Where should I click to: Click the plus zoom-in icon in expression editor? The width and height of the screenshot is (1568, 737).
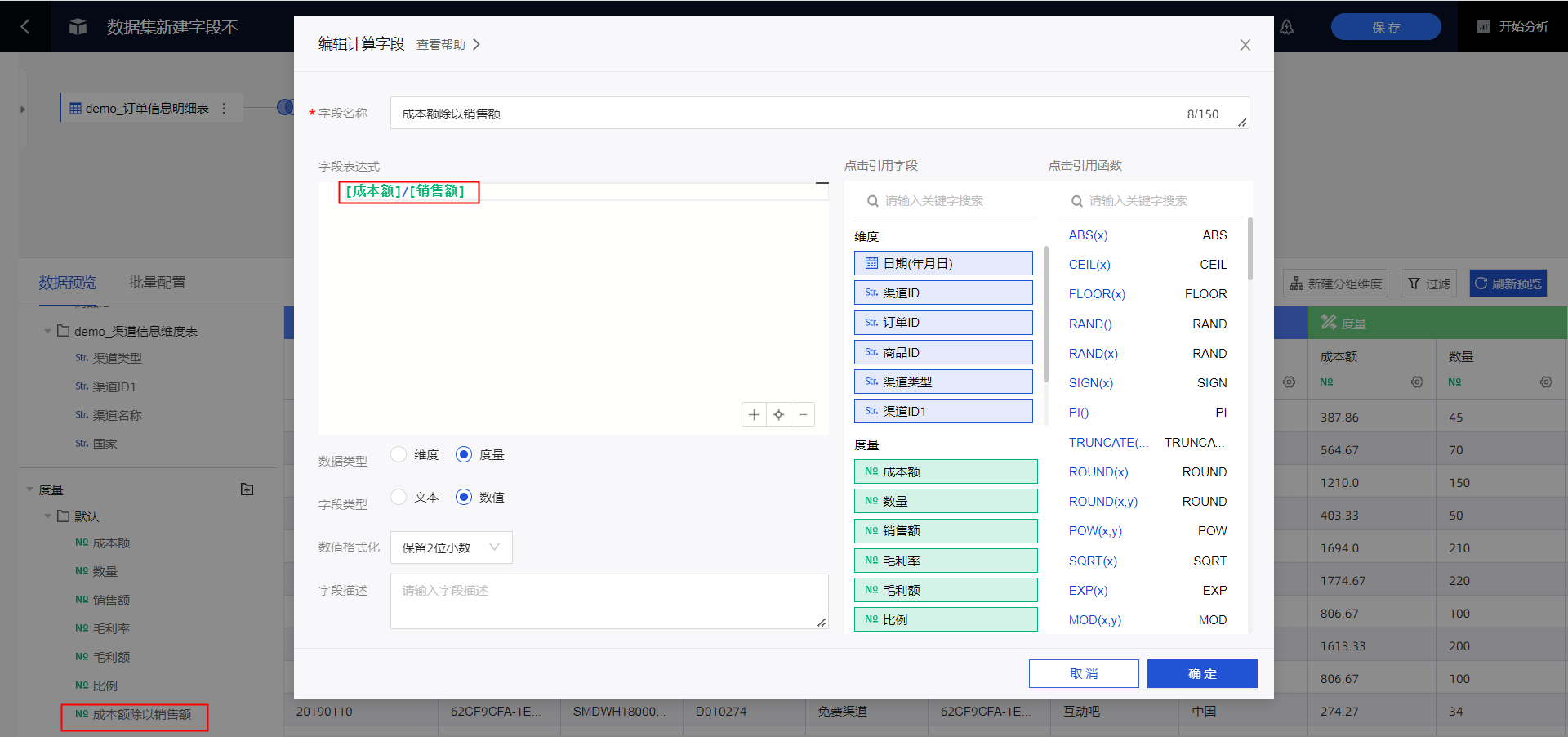(x=754, y=415)
